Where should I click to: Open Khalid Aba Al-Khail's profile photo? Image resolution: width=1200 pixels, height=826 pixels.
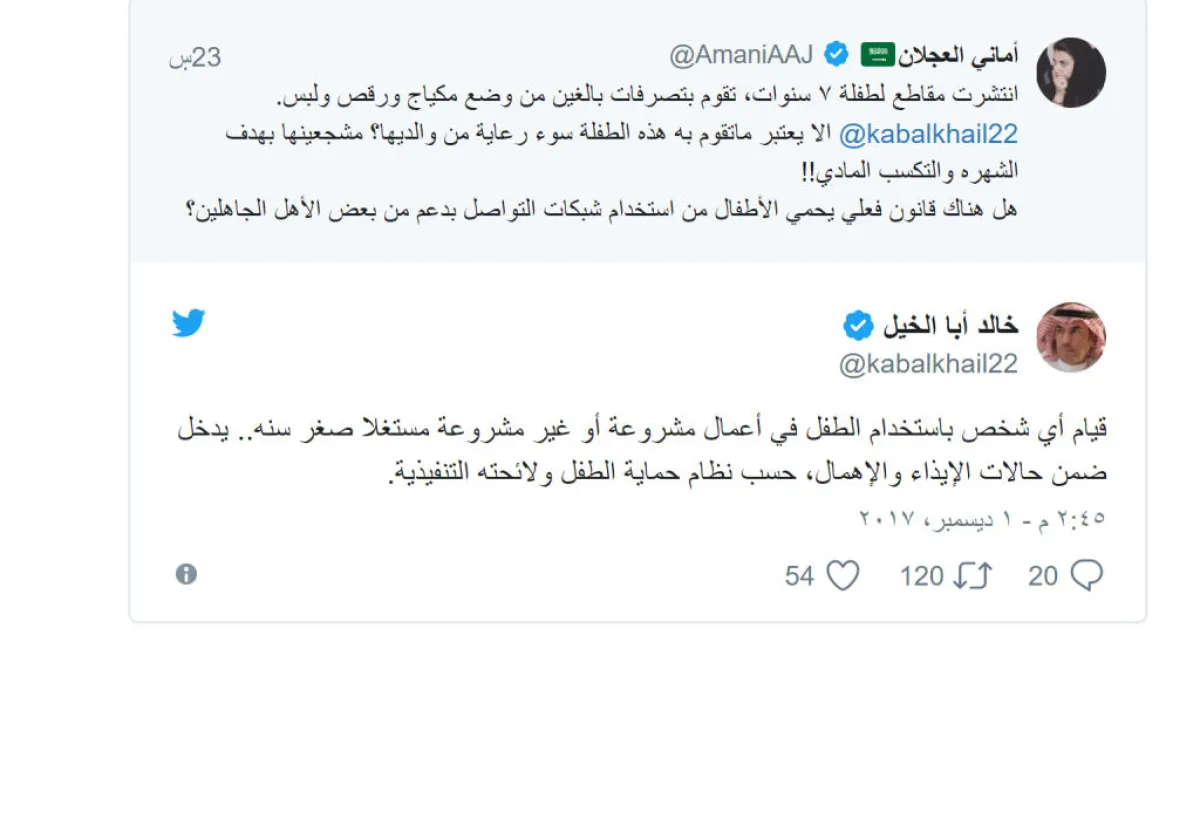(x=1070, y=338)
